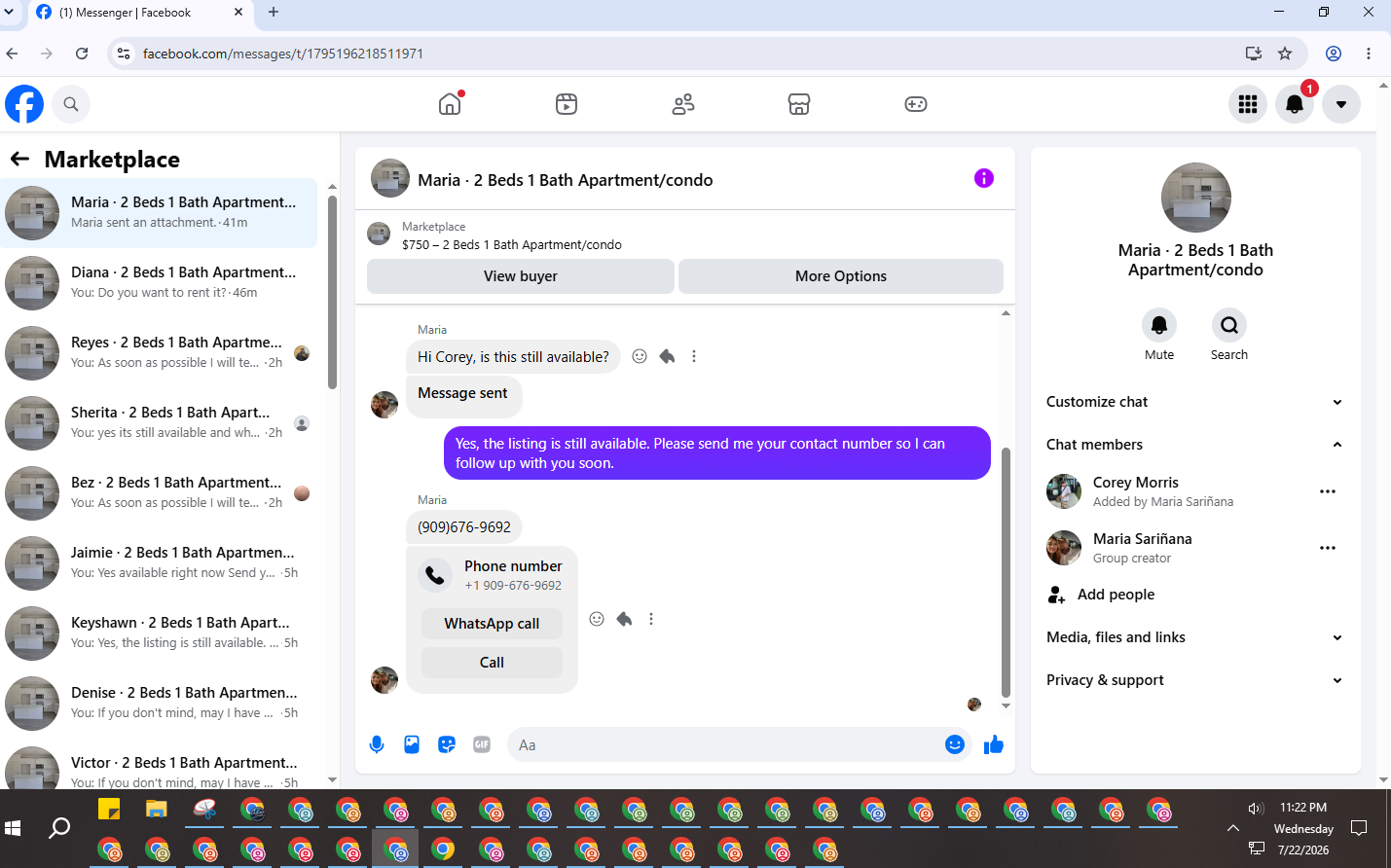Open member options for Maria Sariñana
Viewport: 1391px width, 868px height.
[x=1328, y=548]
